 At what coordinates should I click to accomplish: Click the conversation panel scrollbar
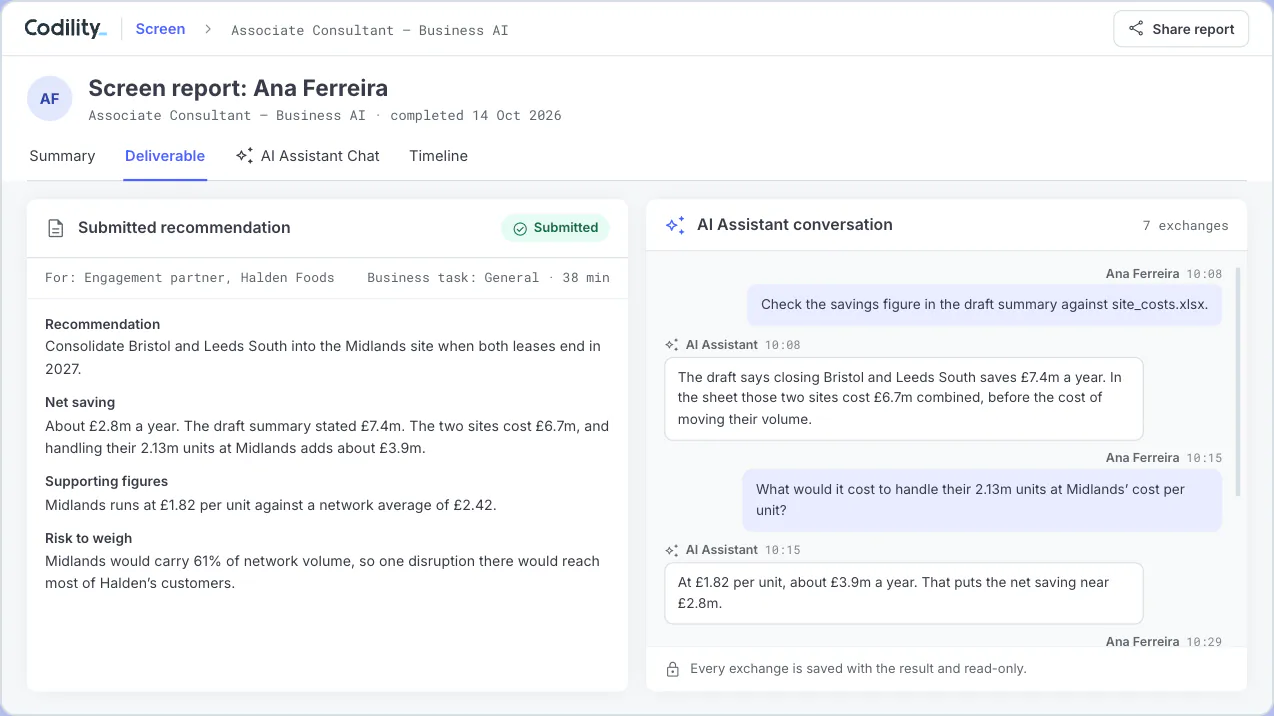pyautogui.click(x=1238, y=380)
